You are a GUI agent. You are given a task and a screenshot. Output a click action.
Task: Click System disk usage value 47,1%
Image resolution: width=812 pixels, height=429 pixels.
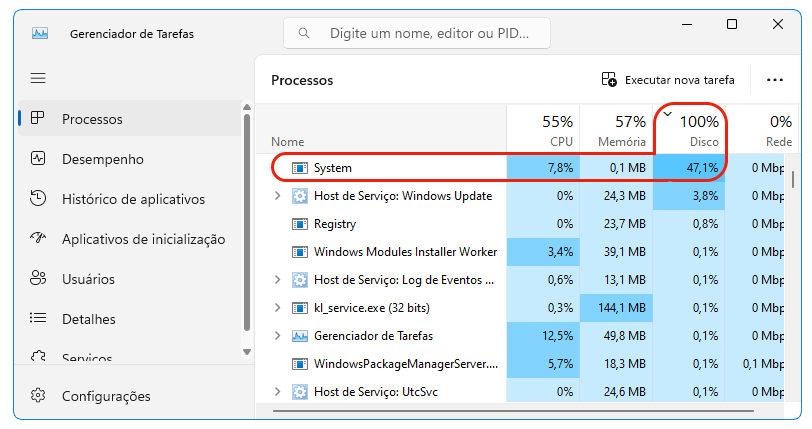pyautogui.click(x=702, y=168)
